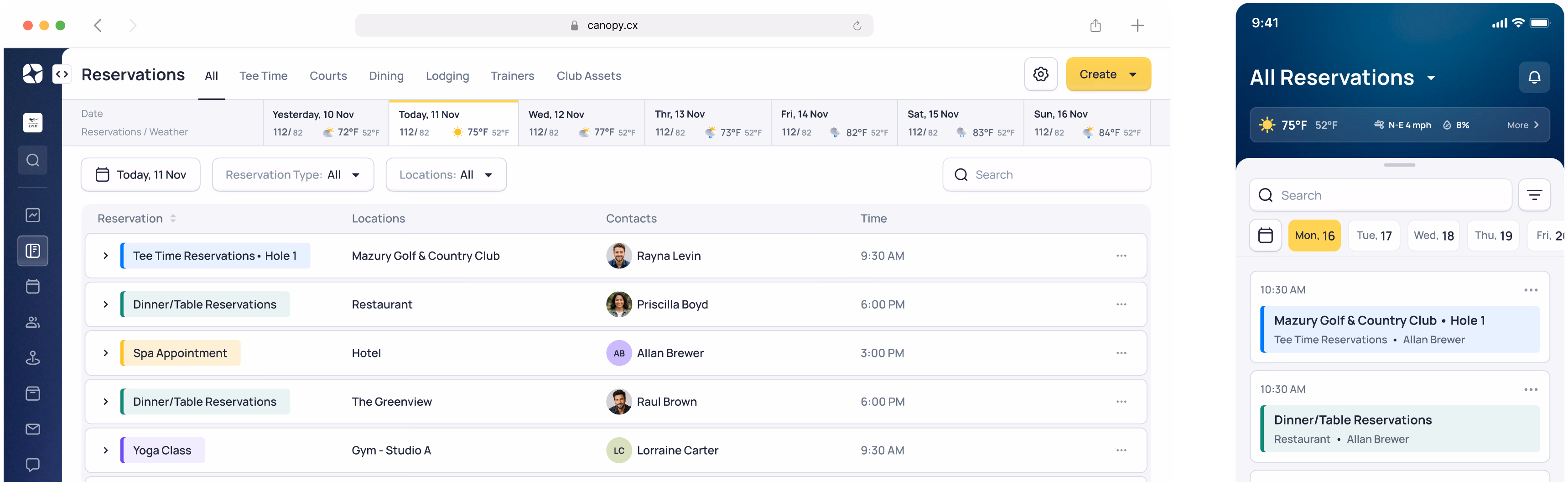Viewport: 1568px width, 482px height.
Task: Open Priscilla Boyd's avatar photo
Action: click(x=618, y=305)
